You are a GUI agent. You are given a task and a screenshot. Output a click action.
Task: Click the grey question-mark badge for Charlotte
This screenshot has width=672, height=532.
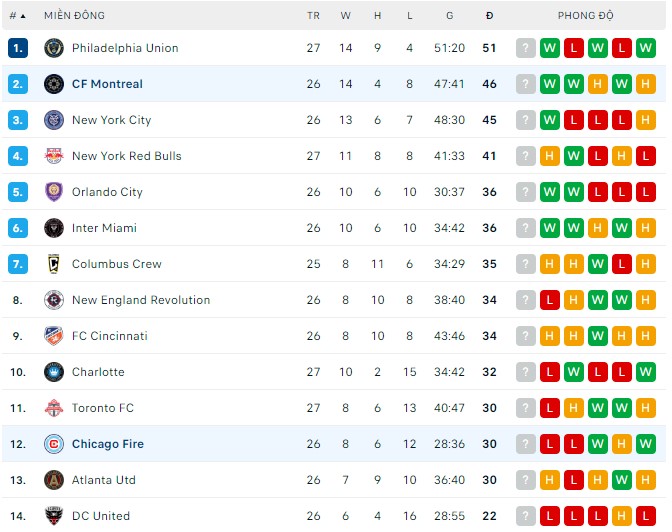(x=526, y=372)
